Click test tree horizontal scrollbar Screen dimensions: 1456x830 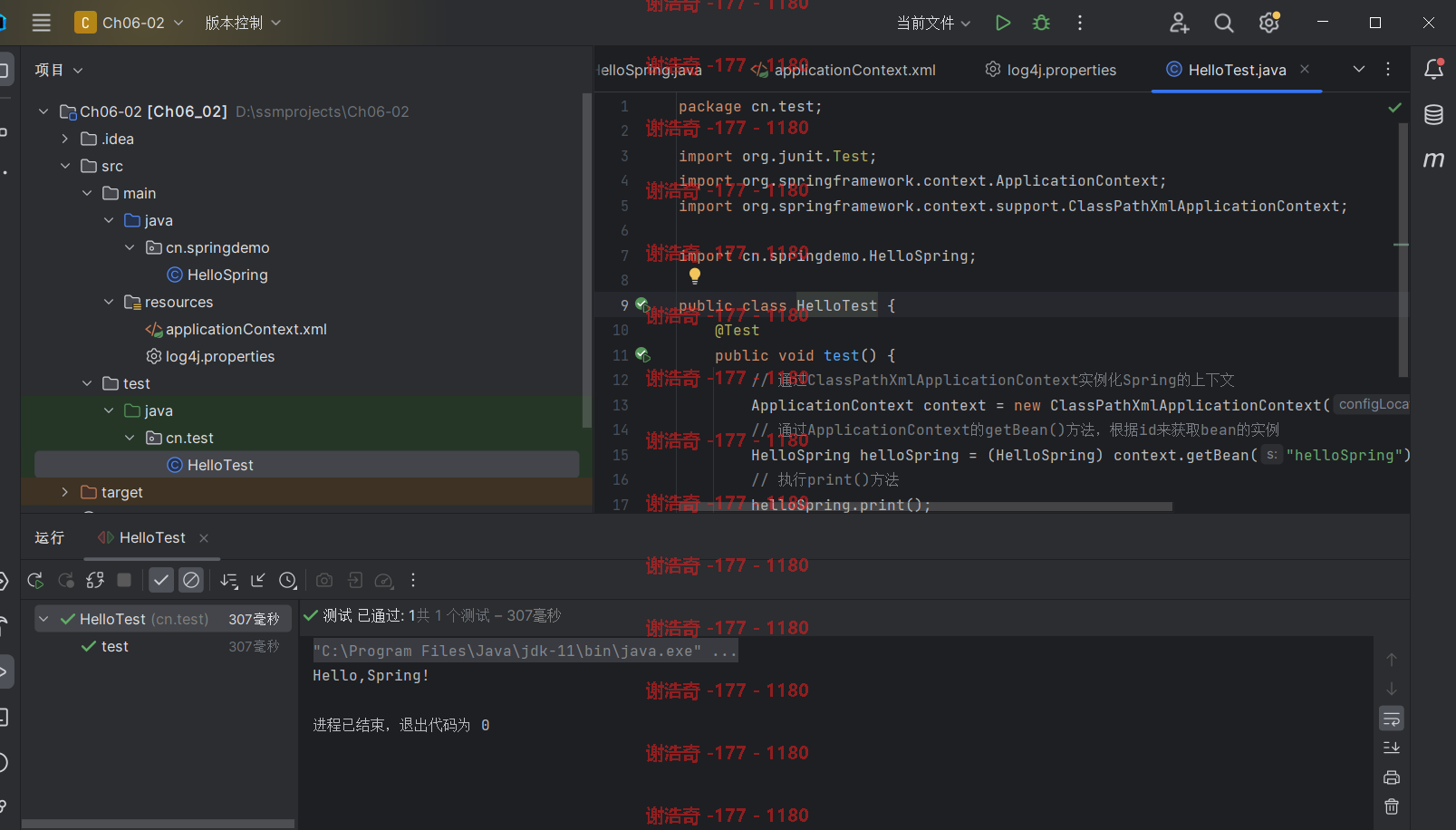coord(158,824)
